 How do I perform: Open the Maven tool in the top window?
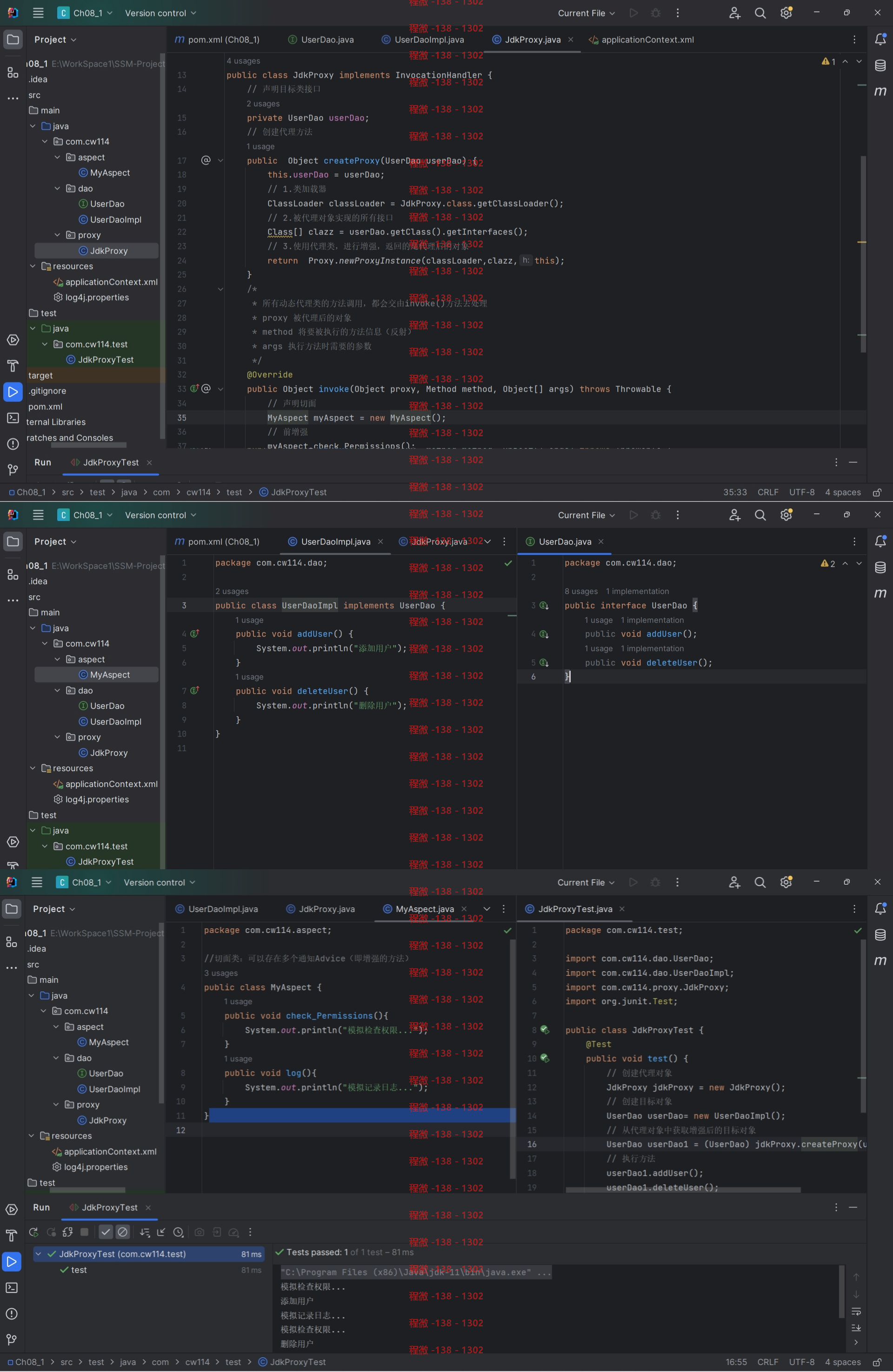pyautogui.click(x=880, y=91)
